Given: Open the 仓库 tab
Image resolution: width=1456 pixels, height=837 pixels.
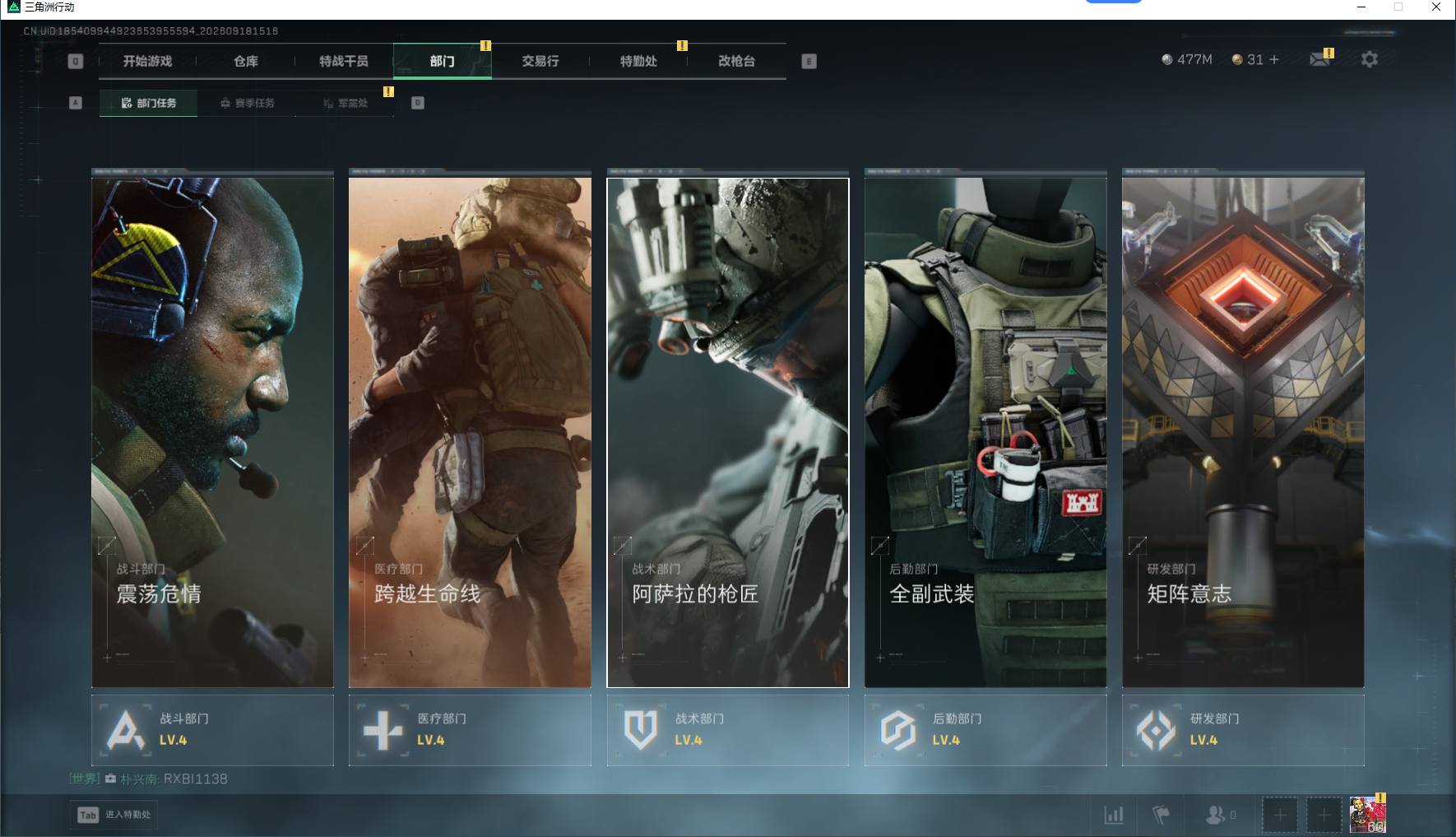Looking at the screenshot, I should click(245, 61).
